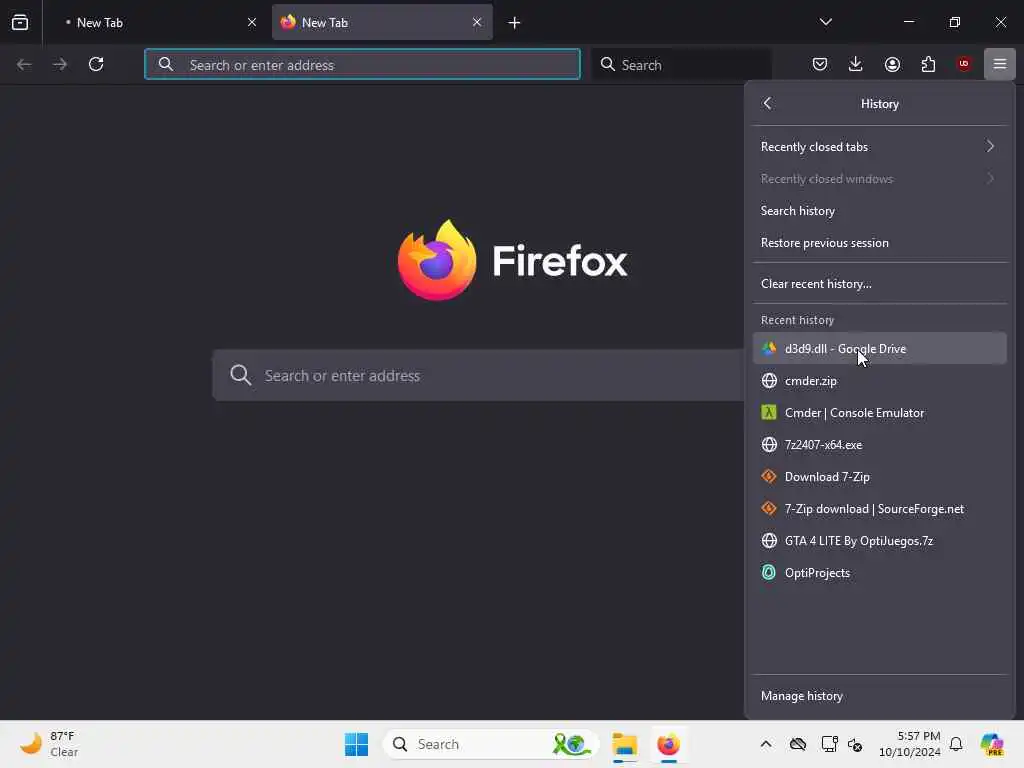
Task: Open Cmder | Console Emulator history entry
Action: pyautogui.click(x=879, y=413)
